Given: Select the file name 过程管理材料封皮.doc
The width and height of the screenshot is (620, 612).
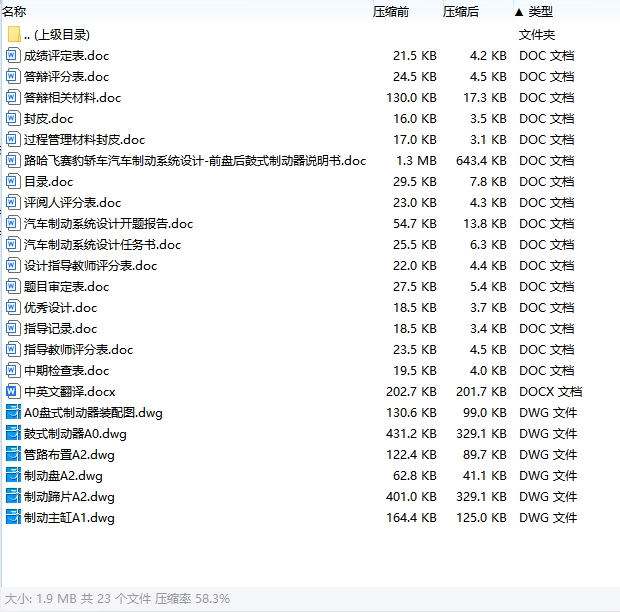Looking at the screenshot, I should [x=85, y=140].
